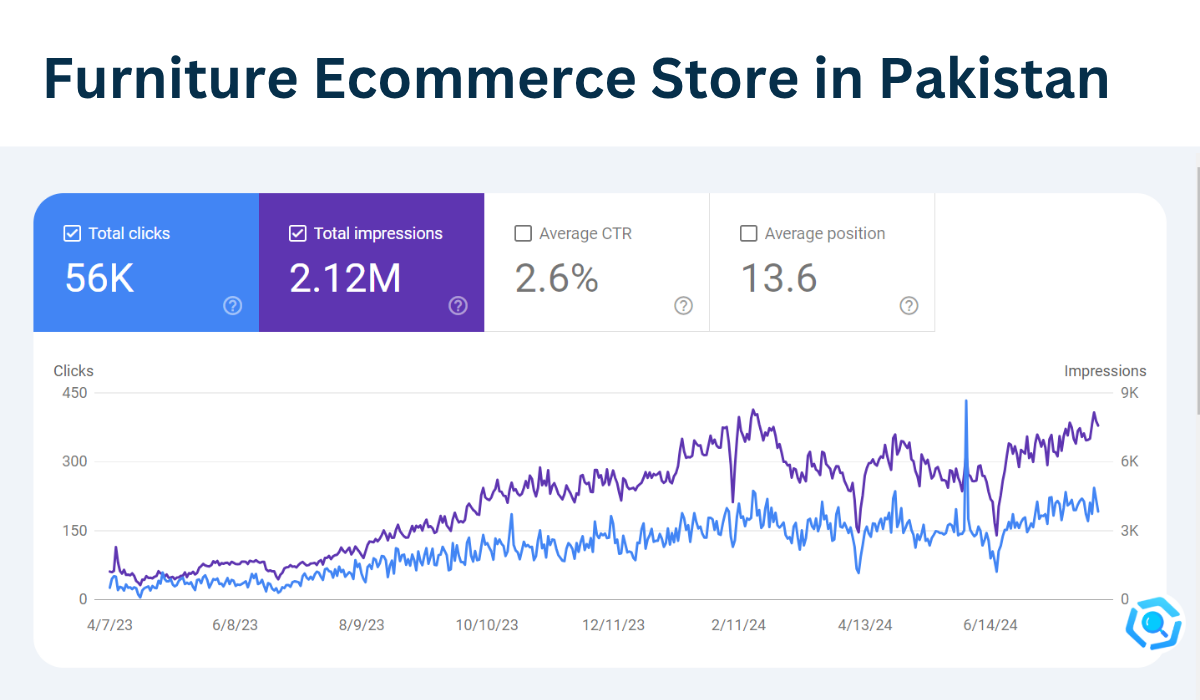
Task: Open help tooltip for Total clicks metric
Action: (232, 306)
